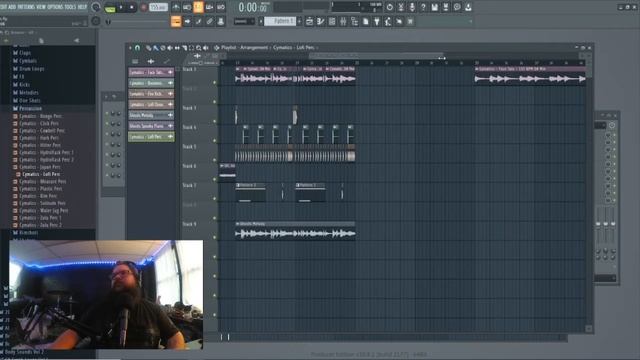Open the ADD menu
This screenshot has height=360, width=640.
click(x=12, y=7)
